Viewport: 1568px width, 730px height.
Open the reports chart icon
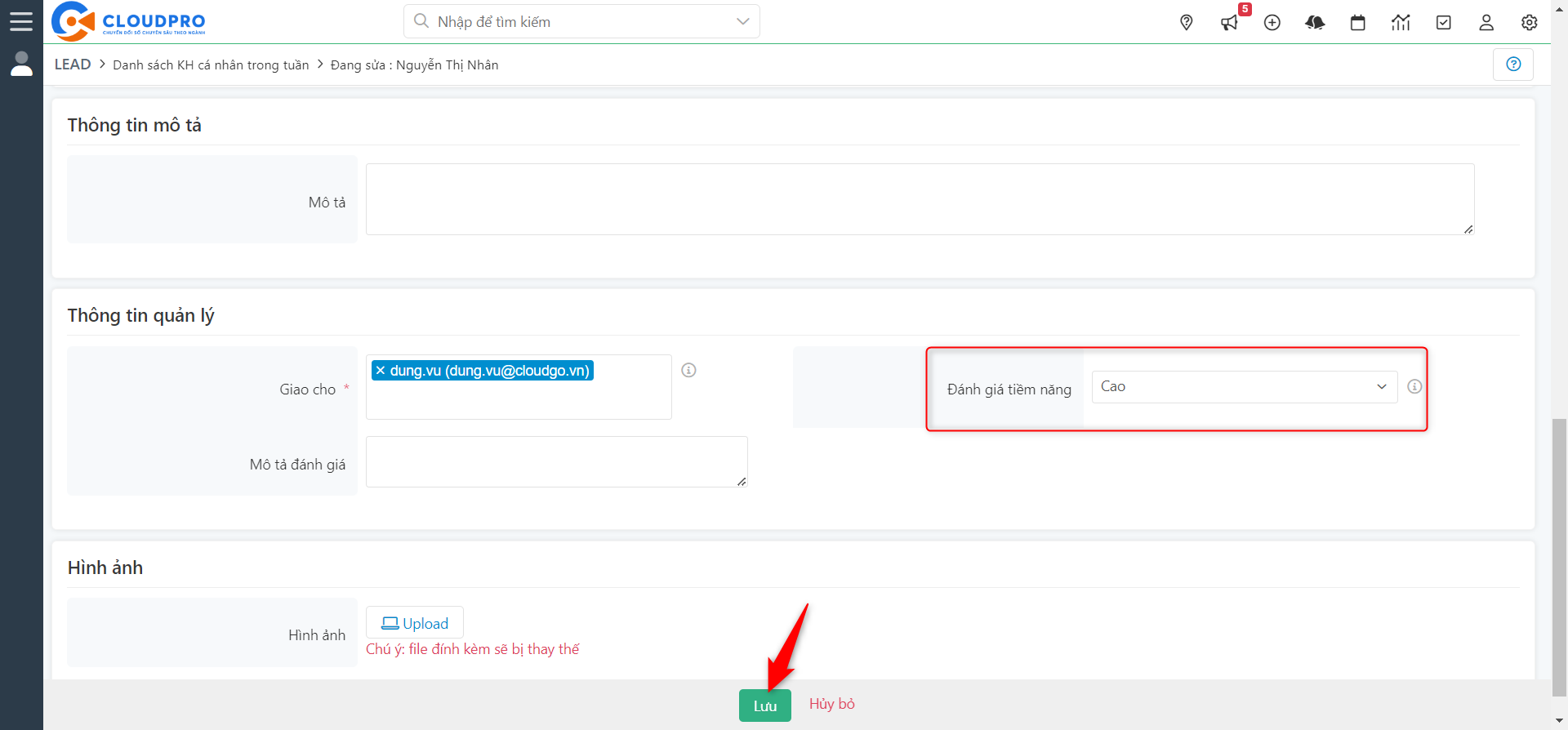click(x=1401, y=23)
